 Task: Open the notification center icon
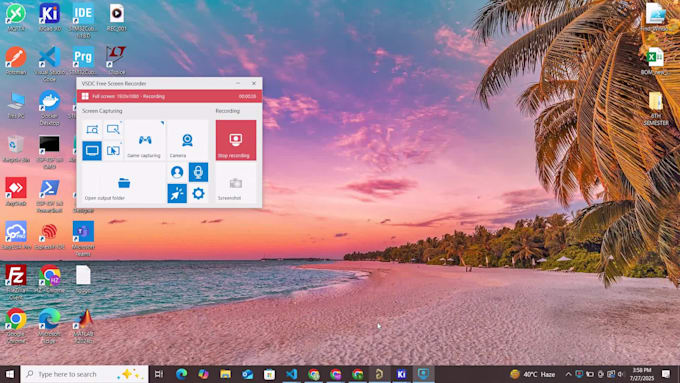(x=666, y=374)
